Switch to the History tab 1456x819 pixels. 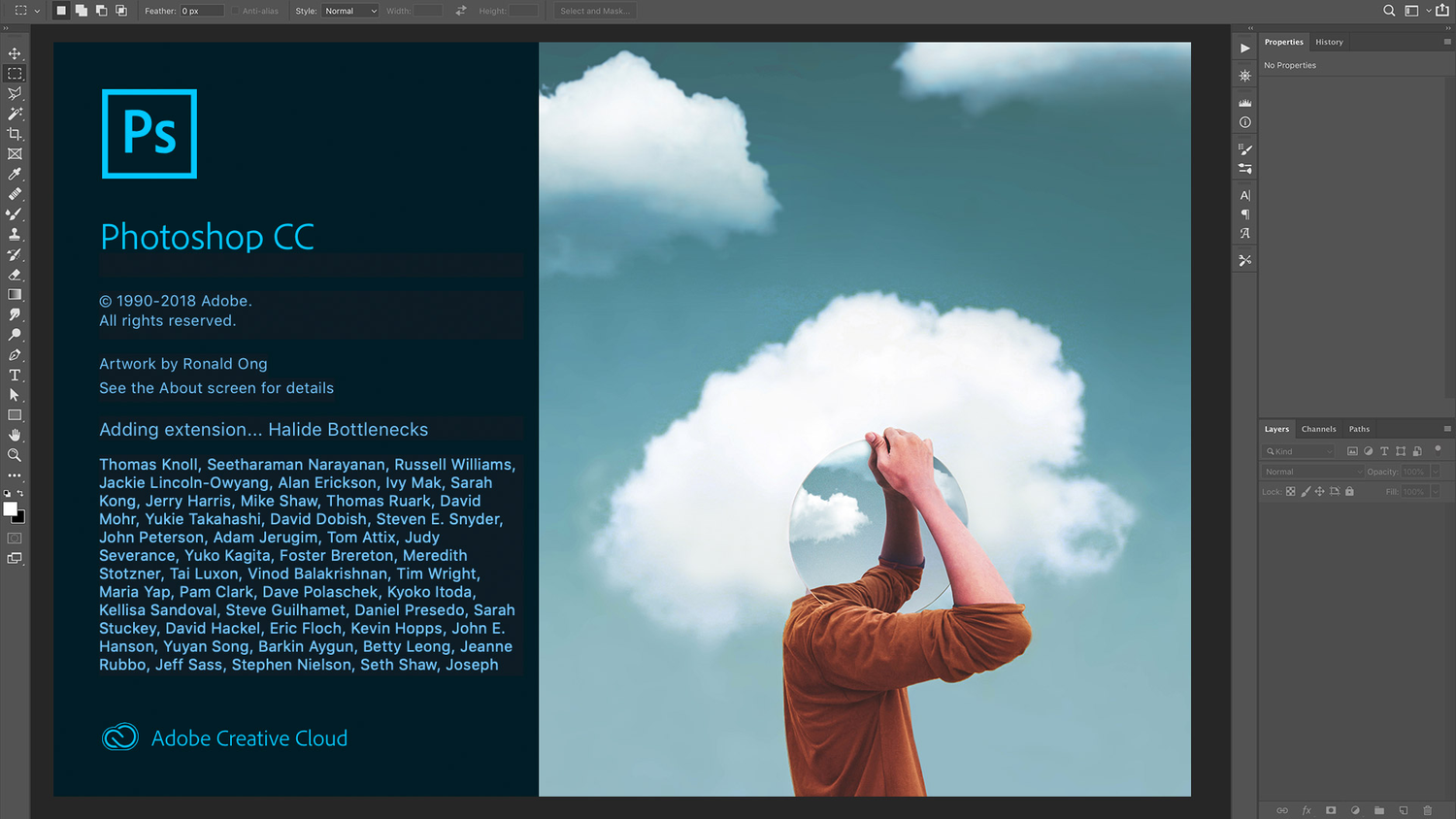pyautogui.click(x=1329, y=42)
